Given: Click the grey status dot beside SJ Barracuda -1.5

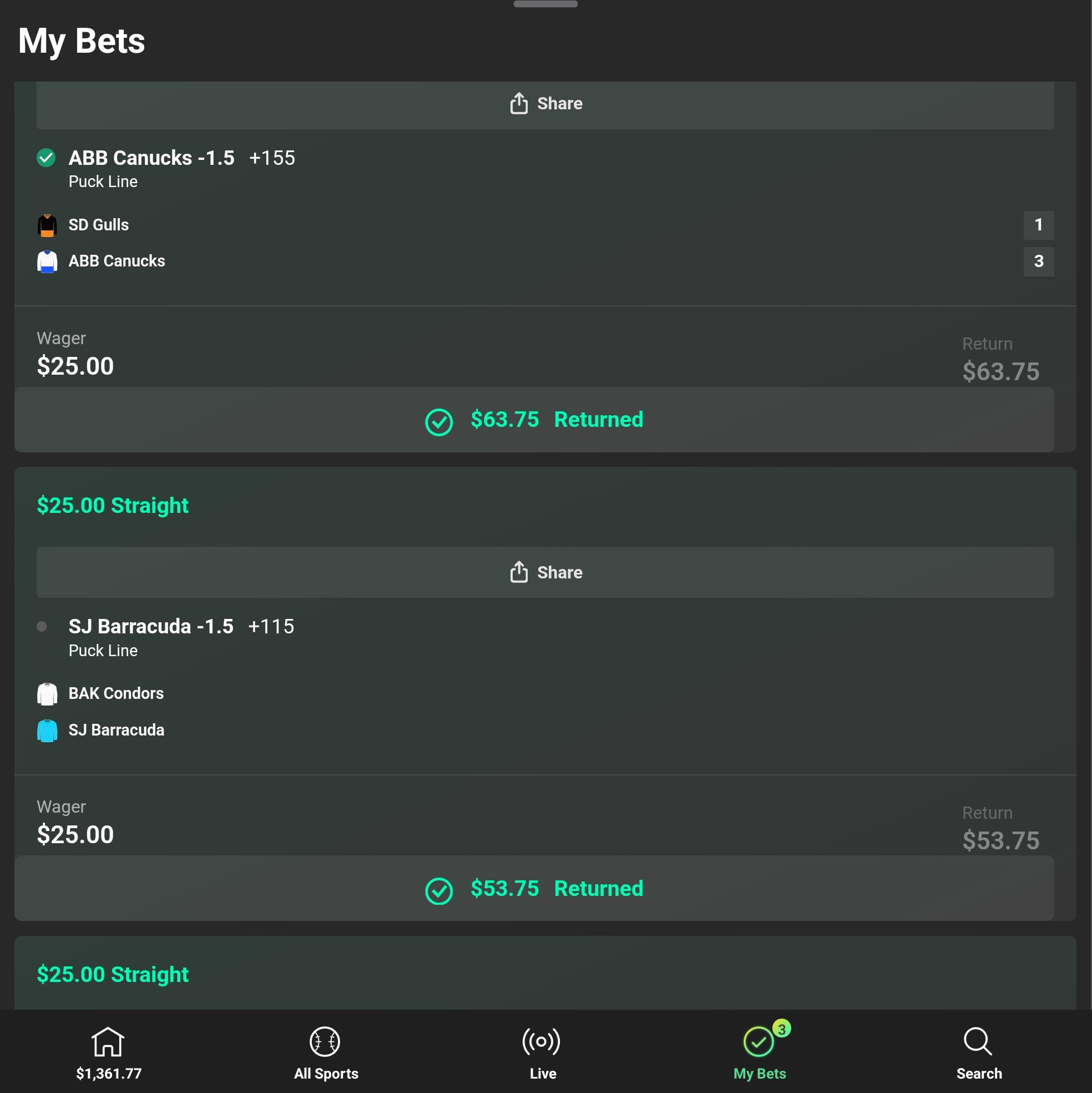Looking at the screenshot, I should 42,626.
